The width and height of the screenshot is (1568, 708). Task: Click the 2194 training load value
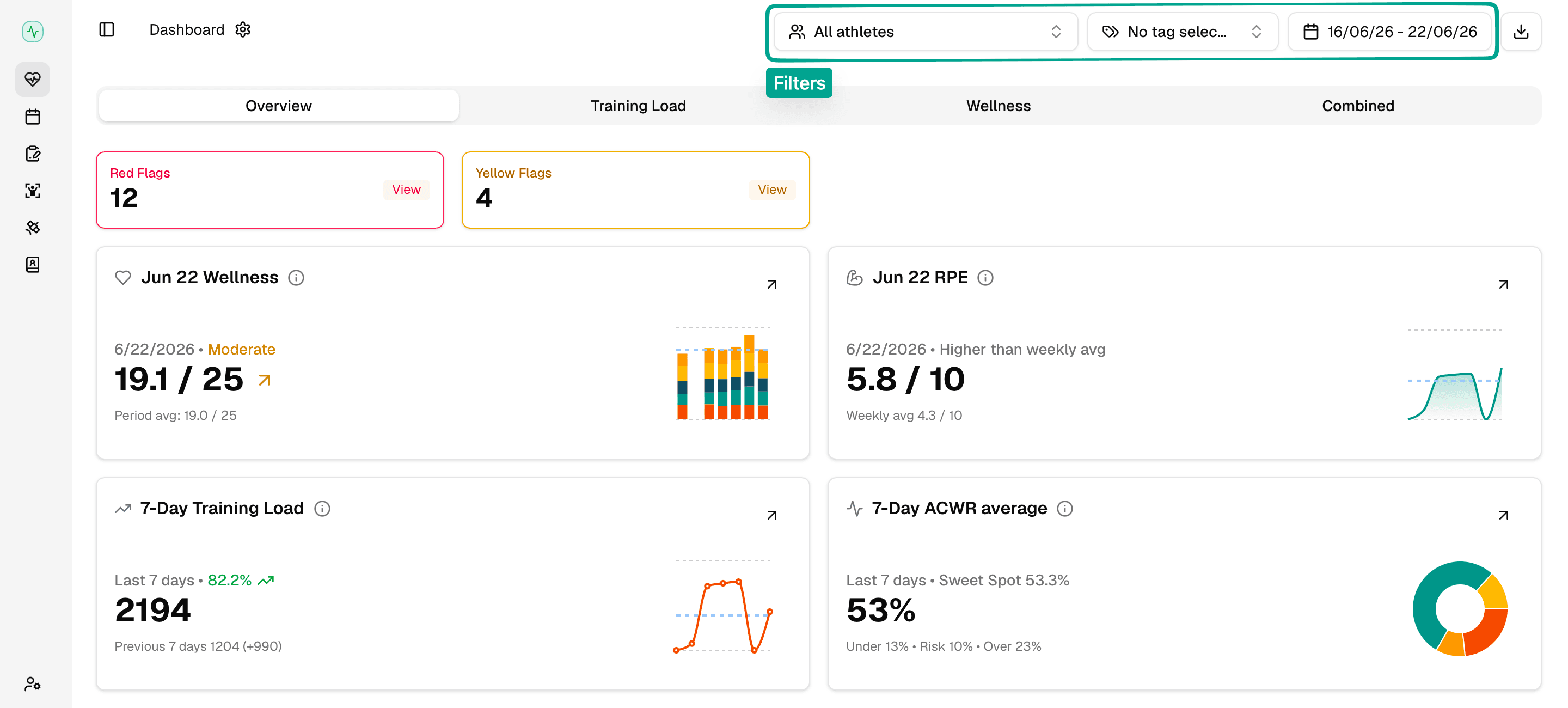(x=153, y=610)
